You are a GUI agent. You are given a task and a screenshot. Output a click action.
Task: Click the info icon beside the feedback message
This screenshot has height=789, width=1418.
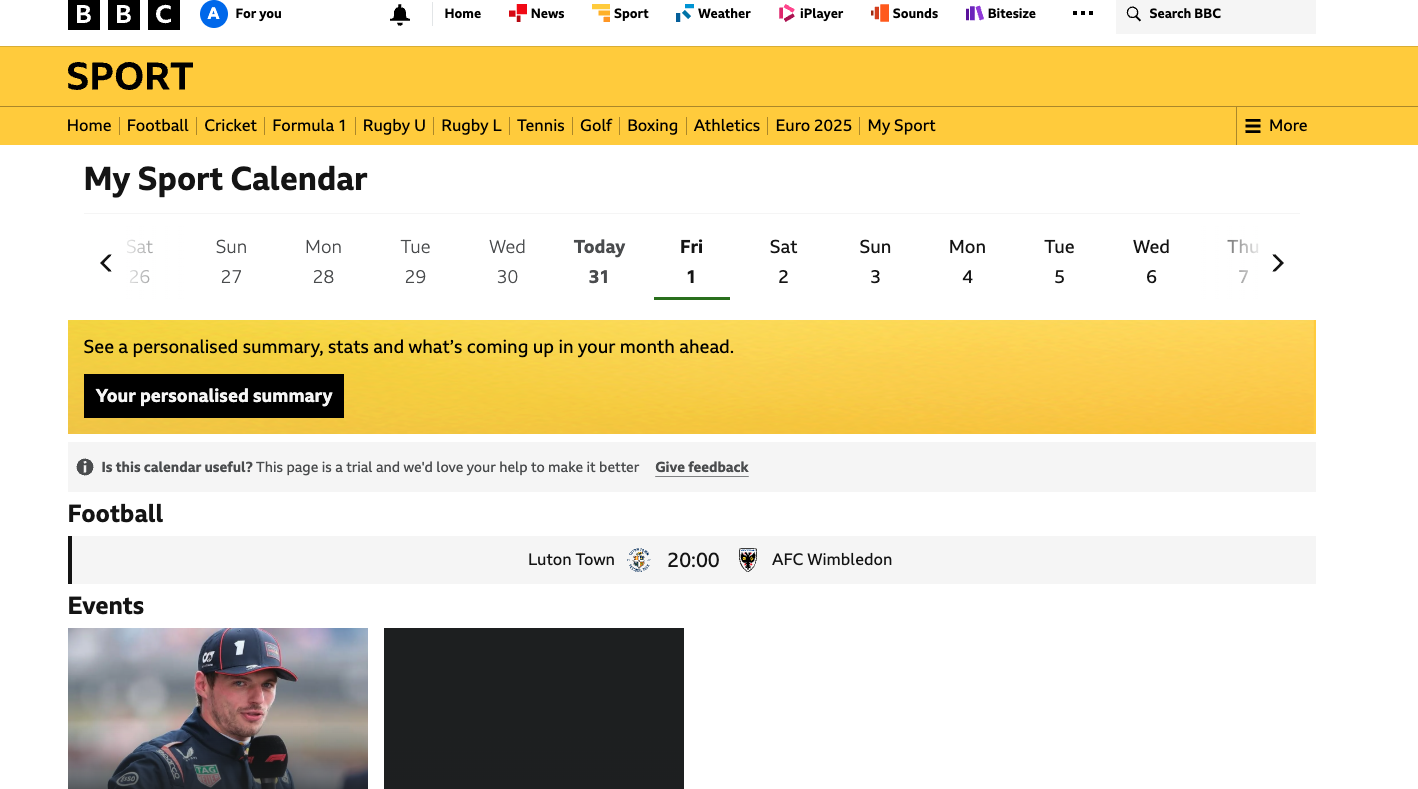pos(86,467)
